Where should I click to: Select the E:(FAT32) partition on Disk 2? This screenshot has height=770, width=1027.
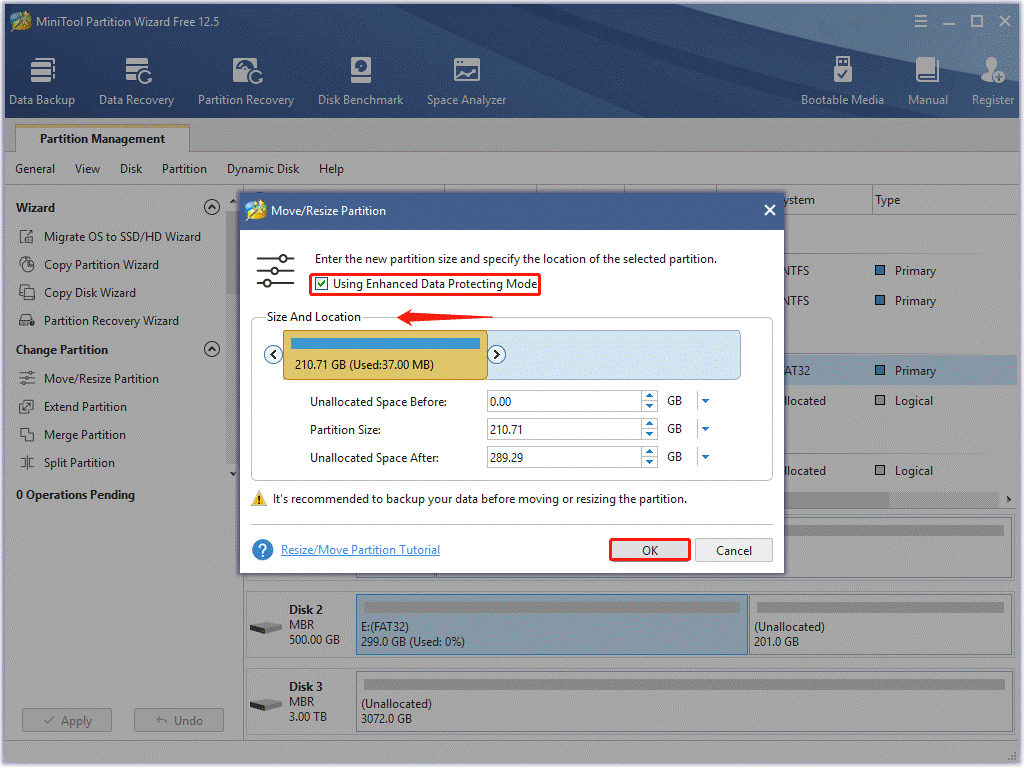pos(553,627)
